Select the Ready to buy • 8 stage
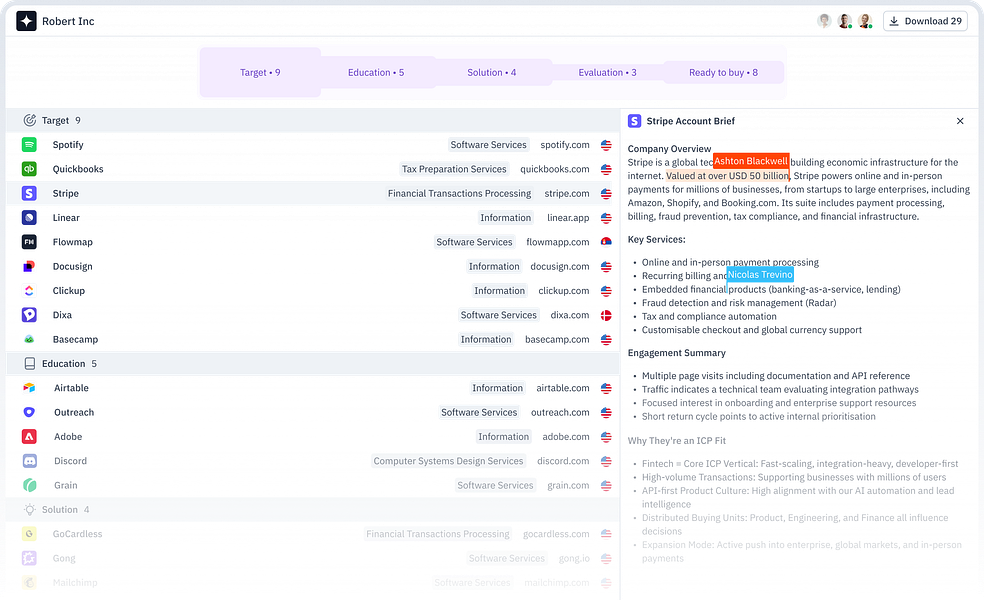 coord(724,73)
